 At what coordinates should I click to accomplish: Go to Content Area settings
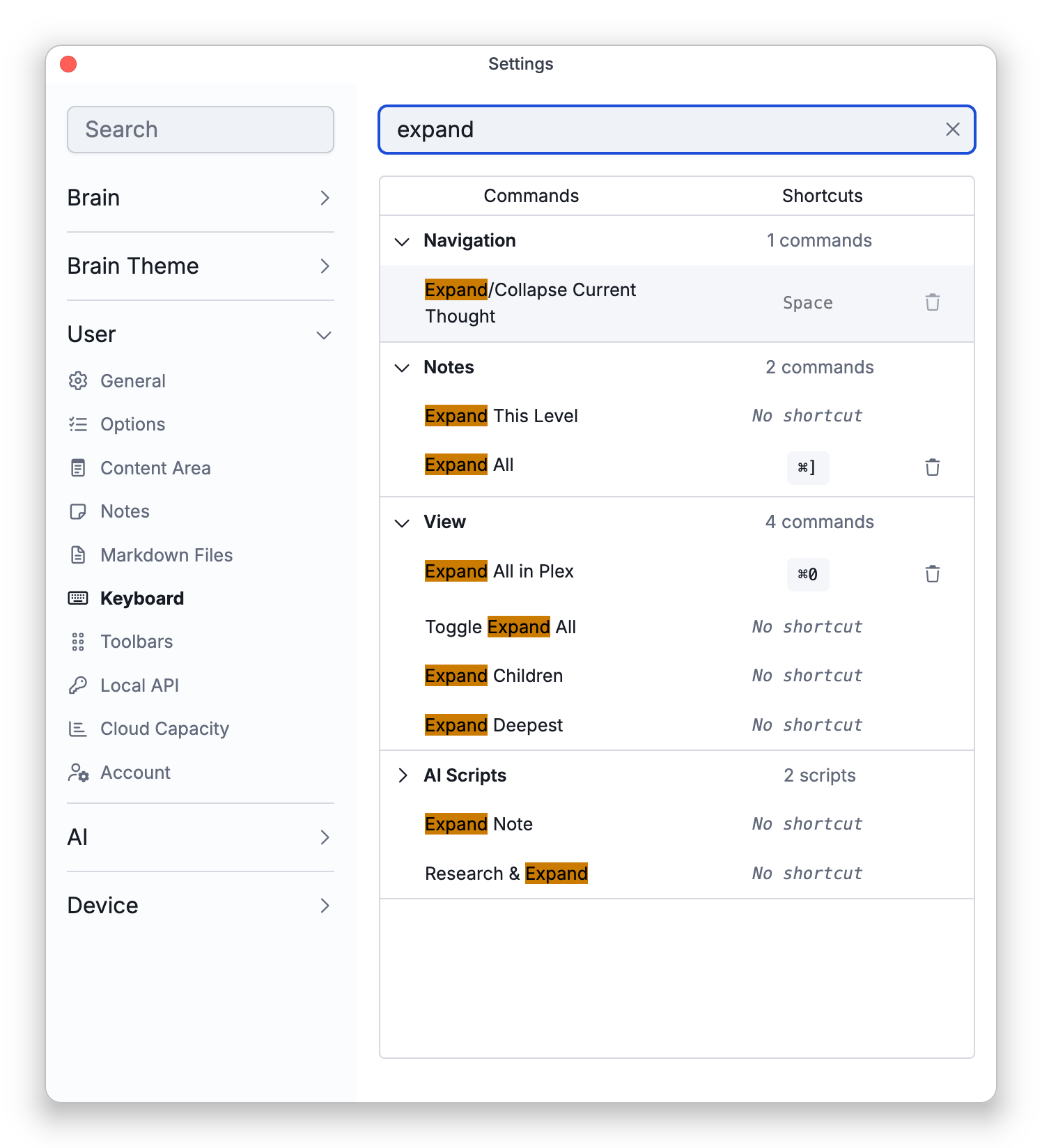[x=155, y=468]
